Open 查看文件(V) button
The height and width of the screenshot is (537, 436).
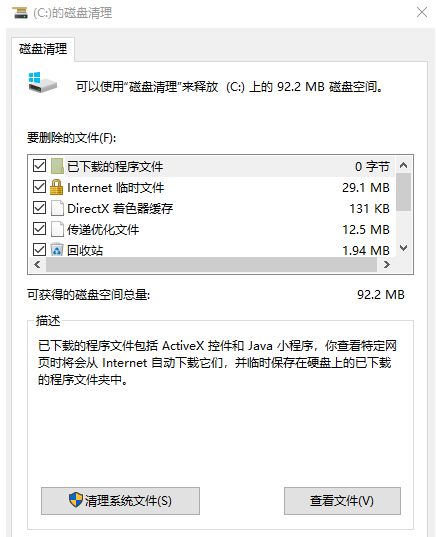point(342,501)
